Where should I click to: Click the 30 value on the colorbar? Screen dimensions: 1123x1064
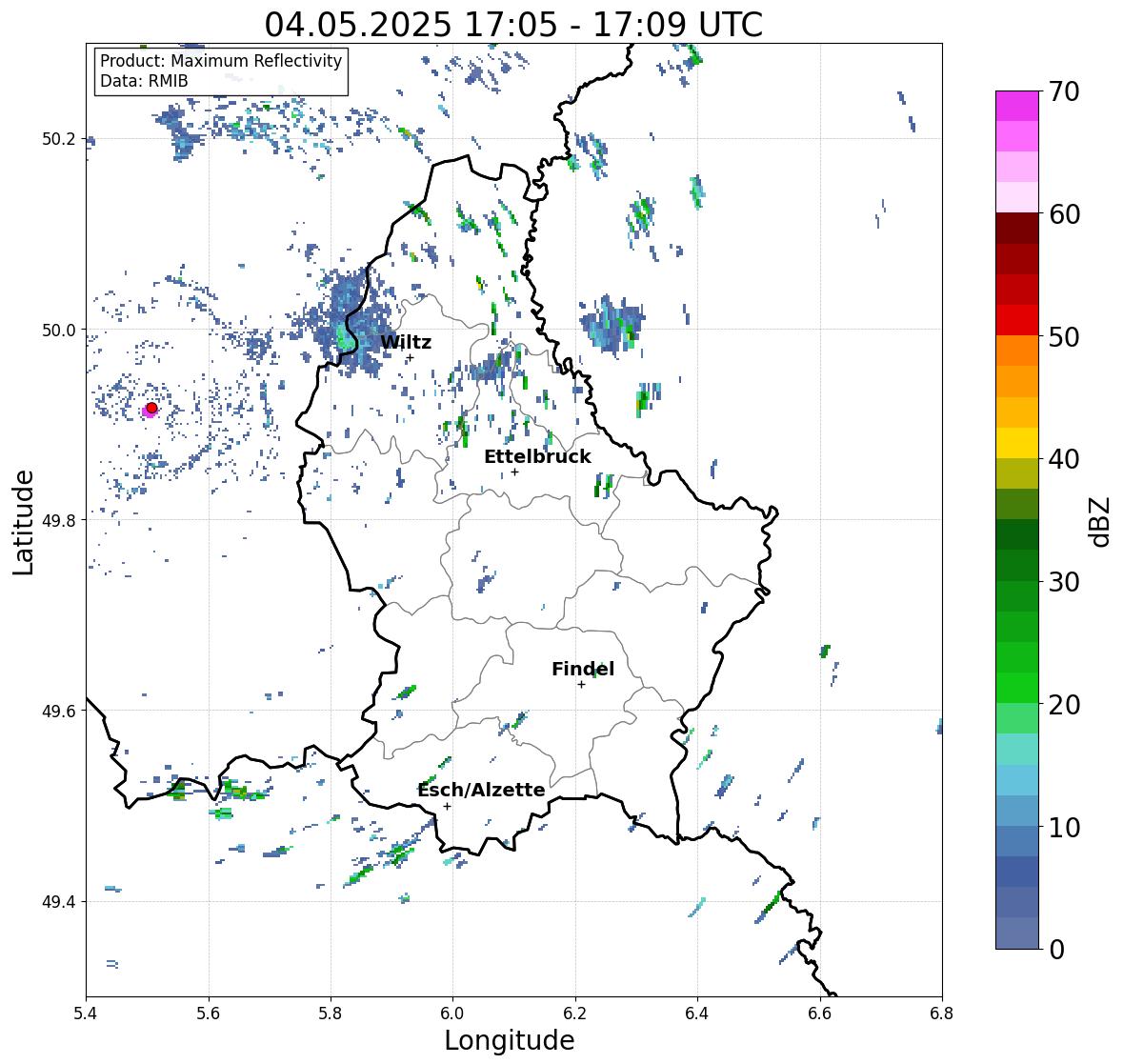click(1064, 581)
